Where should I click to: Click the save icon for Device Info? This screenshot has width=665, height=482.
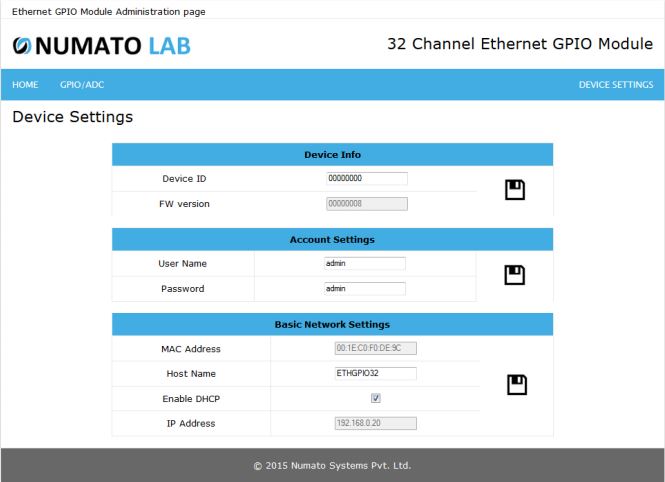pyautogui.click(x=515, y=190)
